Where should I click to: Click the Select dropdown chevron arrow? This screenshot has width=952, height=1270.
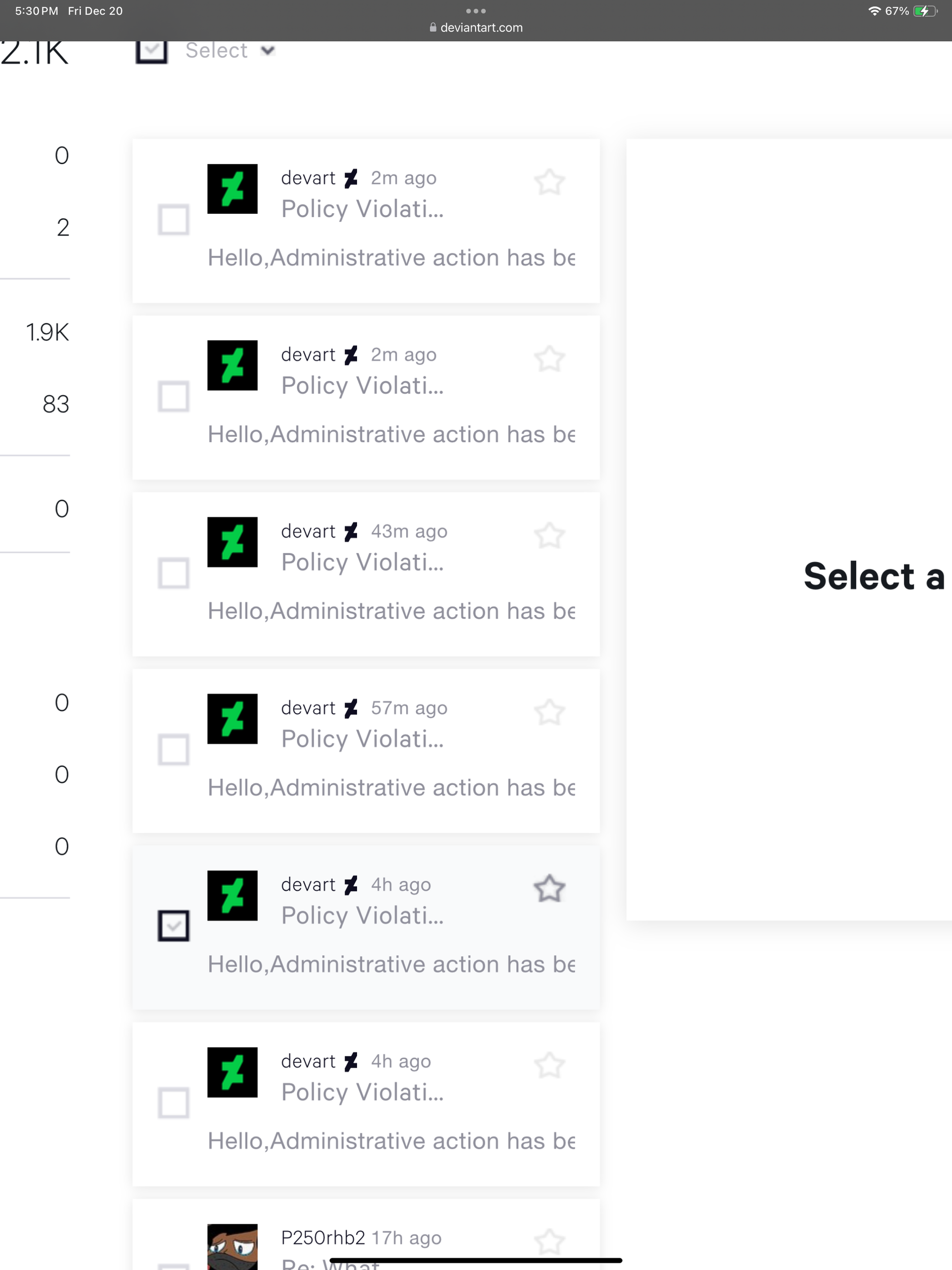click(268, 51)
